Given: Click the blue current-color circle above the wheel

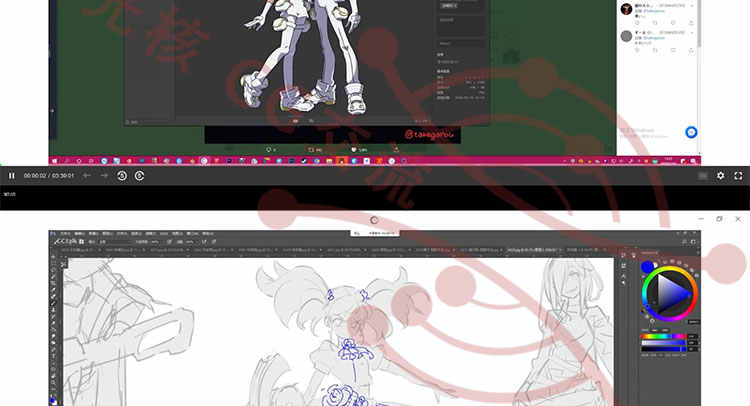Looking at the screenshot, I should pos(648,266).
